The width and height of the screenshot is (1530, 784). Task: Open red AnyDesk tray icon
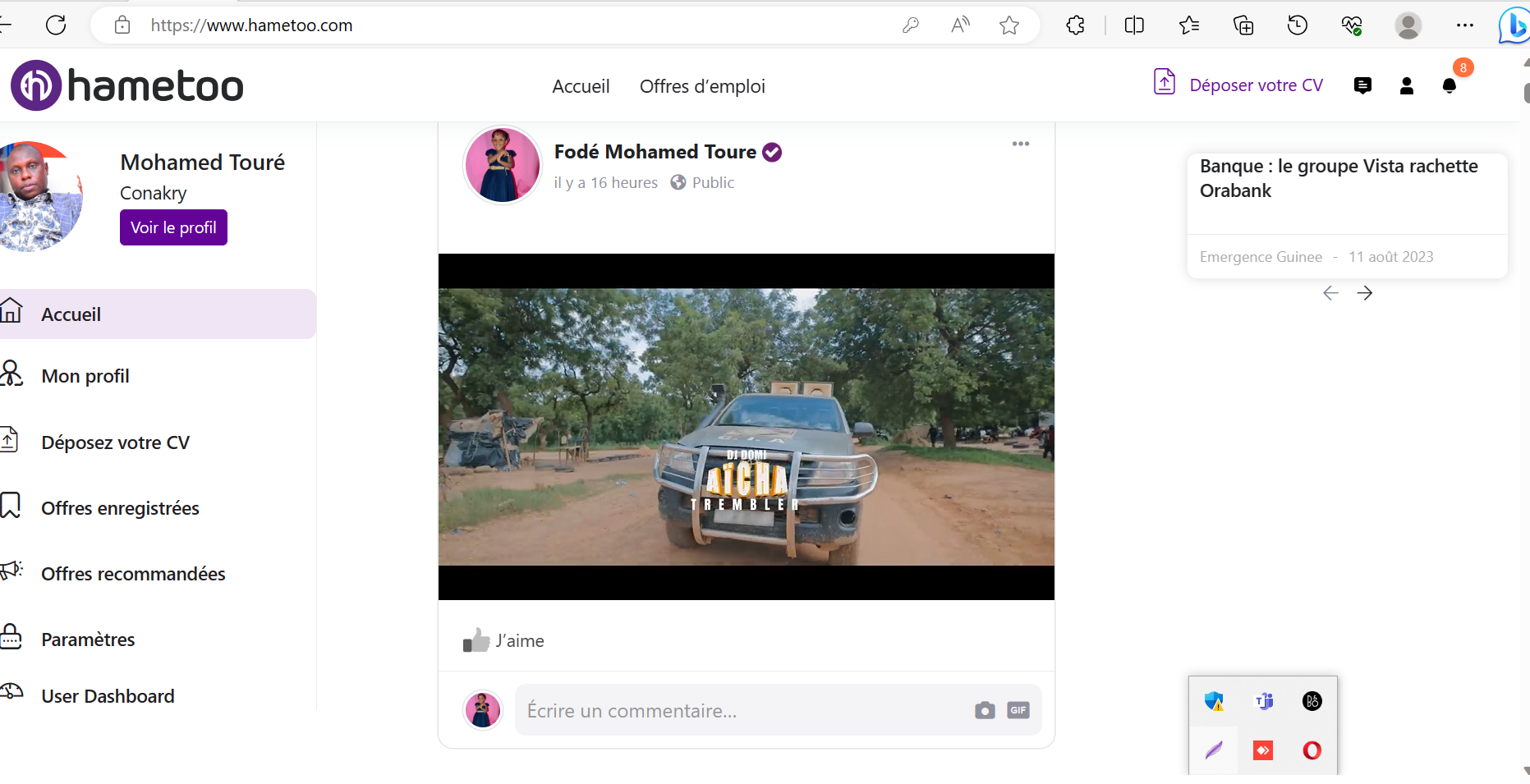tap(1263, 750)
